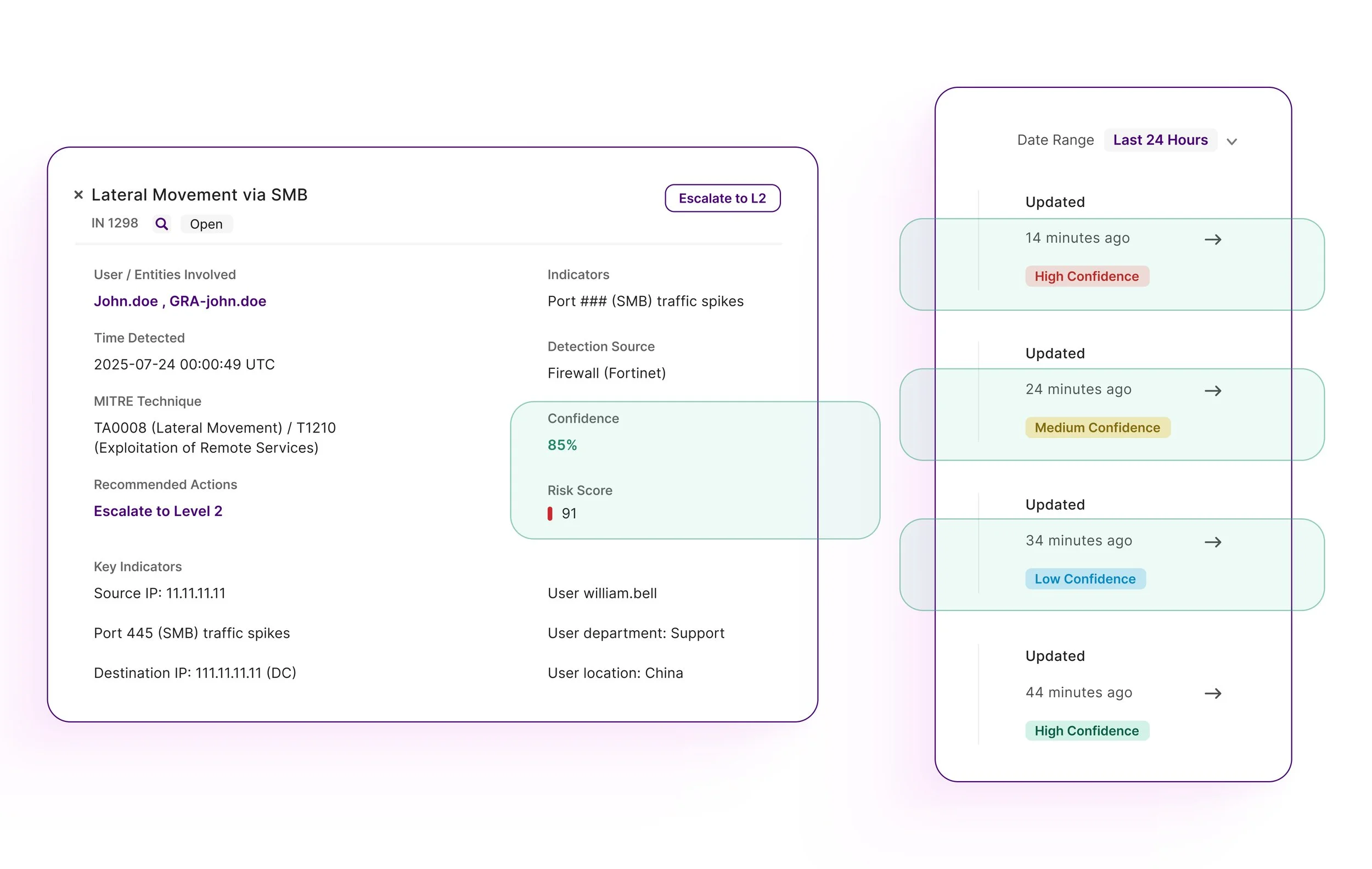Image resolution: width=1372 pixels, height=869 pixels.
Task: Open the arrow for the 34 minutes ago update
Action: pos(1213,542)
